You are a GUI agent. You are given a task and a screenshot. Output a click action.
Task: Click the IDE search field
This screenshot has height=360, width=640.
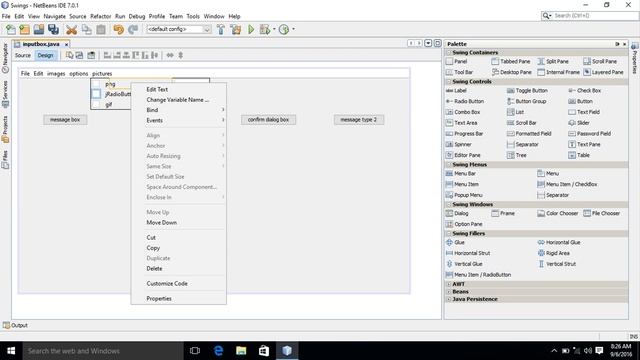click(x=590, y=16)
